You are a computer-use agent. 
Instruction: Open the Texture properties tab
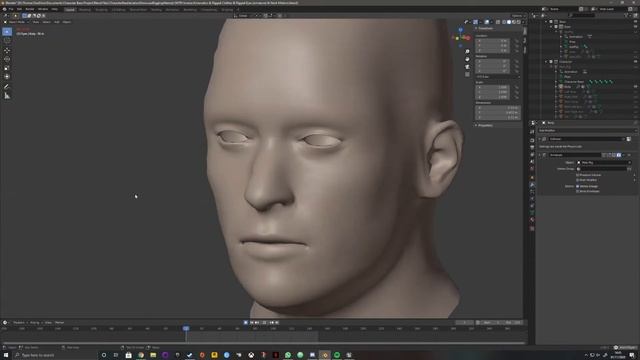click(x=532, y=229)
